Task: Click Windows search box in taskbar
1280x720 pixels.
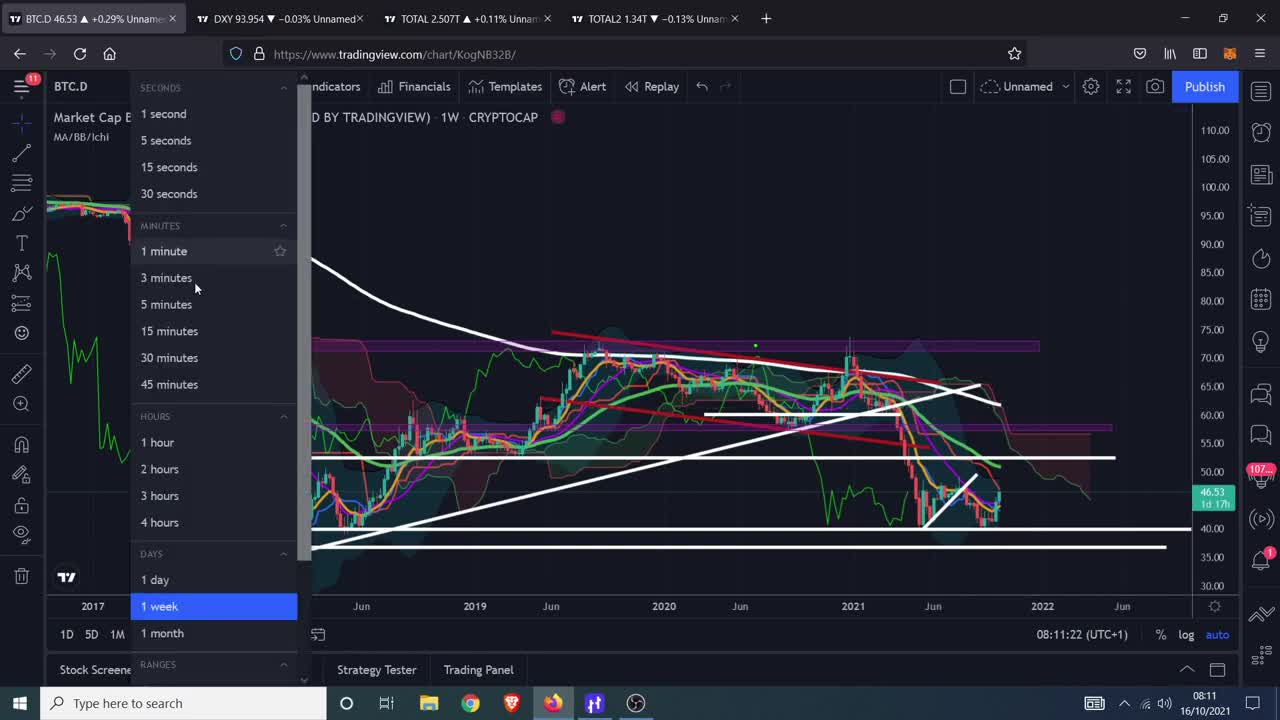Action: 184,703
